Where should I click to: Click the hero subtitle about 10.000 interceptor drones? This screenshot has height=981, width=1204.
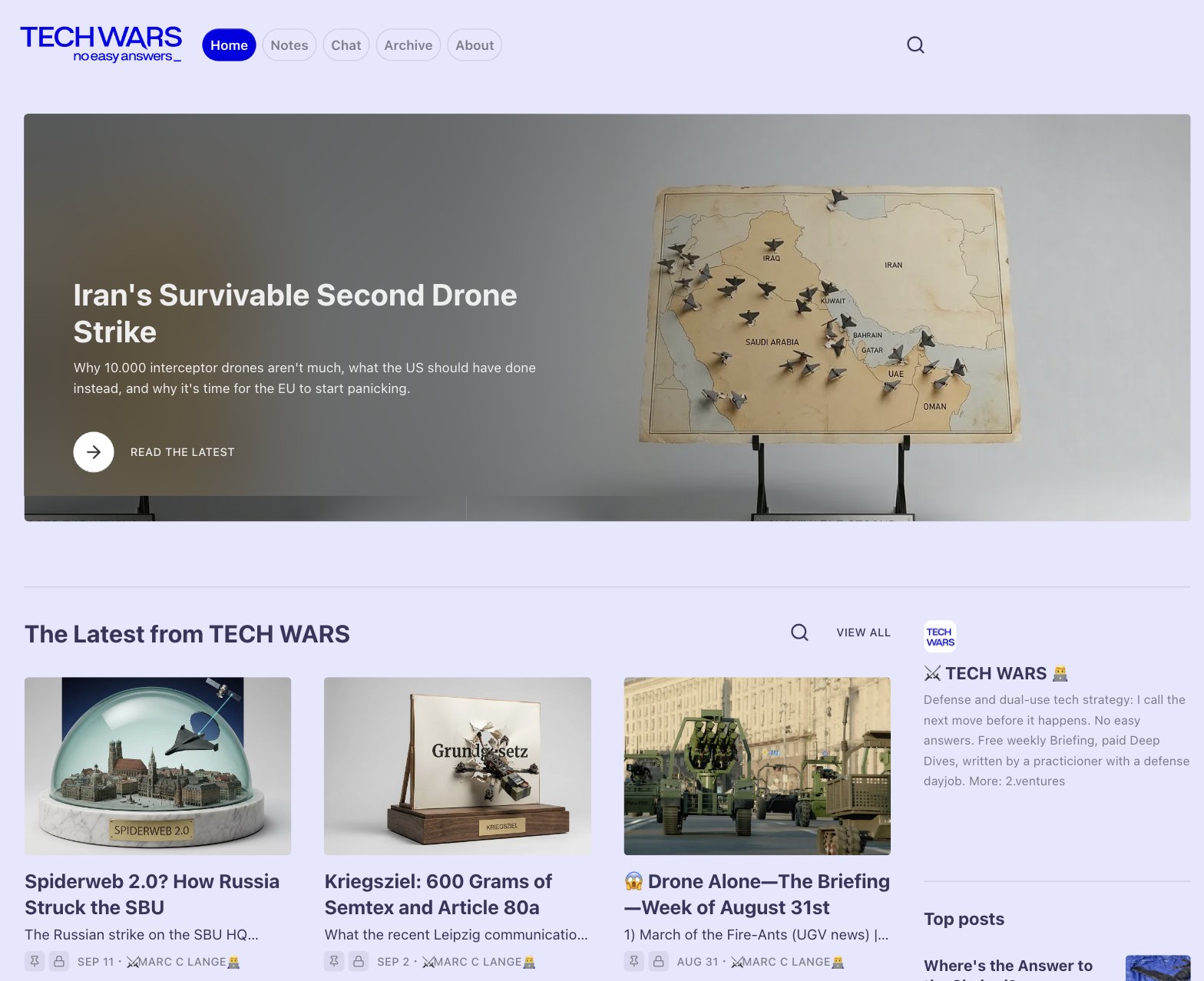tap(305, 378)
